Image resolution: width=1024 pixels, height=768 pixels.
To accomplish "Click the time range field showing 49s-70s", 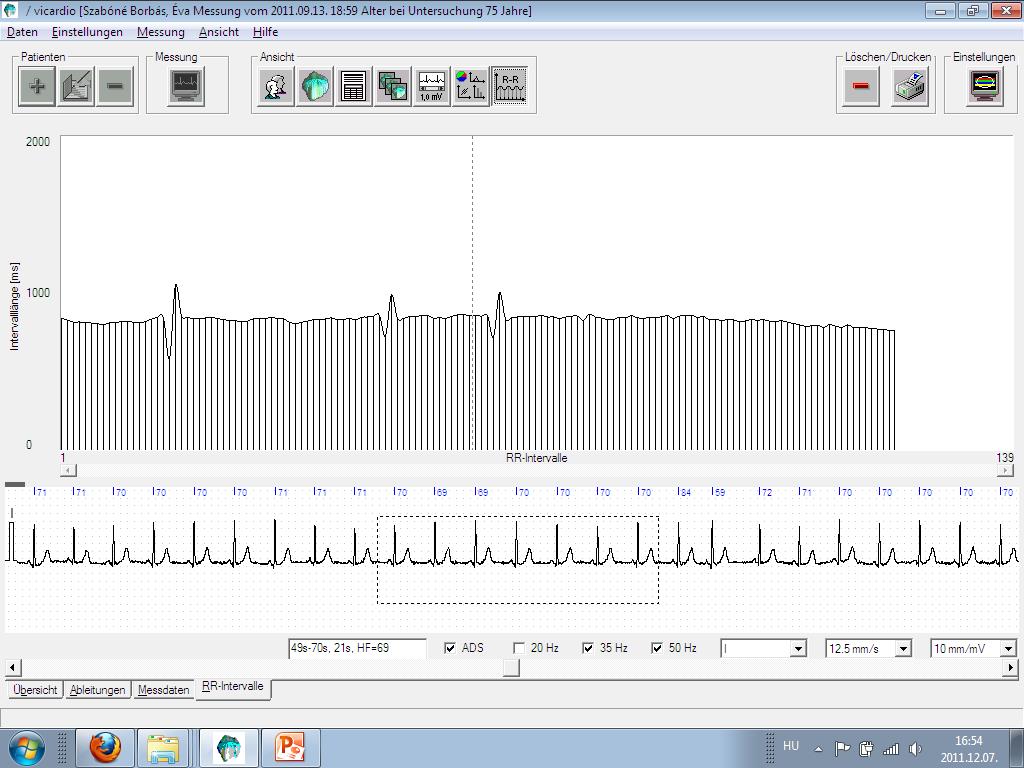I will [x=357, y=648].
